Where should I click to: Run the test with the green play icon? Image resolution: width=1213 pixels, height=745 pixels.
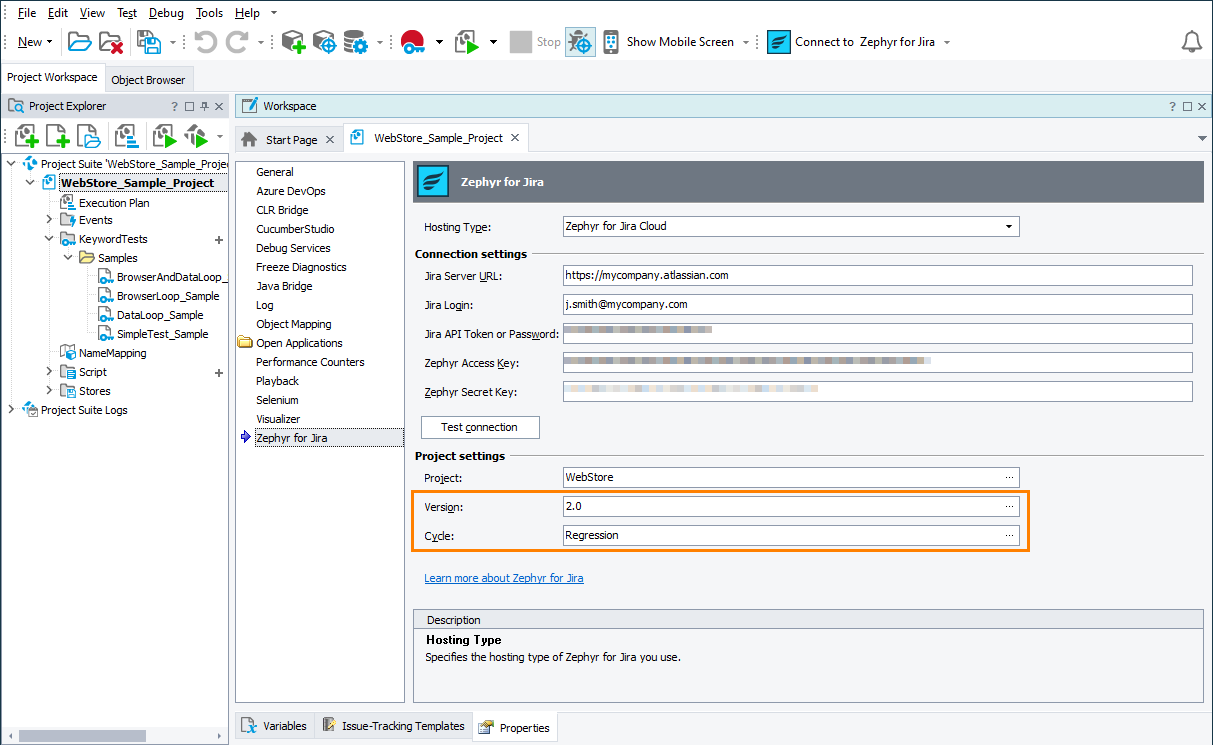[x=468, y=41]
